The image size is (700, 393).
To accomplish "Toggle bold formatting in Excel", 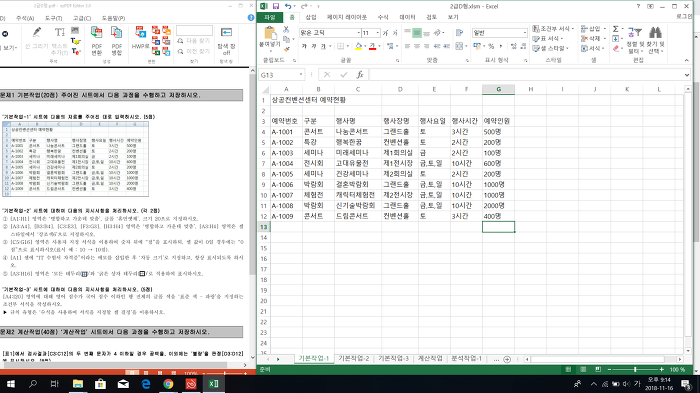I will 304,46.
